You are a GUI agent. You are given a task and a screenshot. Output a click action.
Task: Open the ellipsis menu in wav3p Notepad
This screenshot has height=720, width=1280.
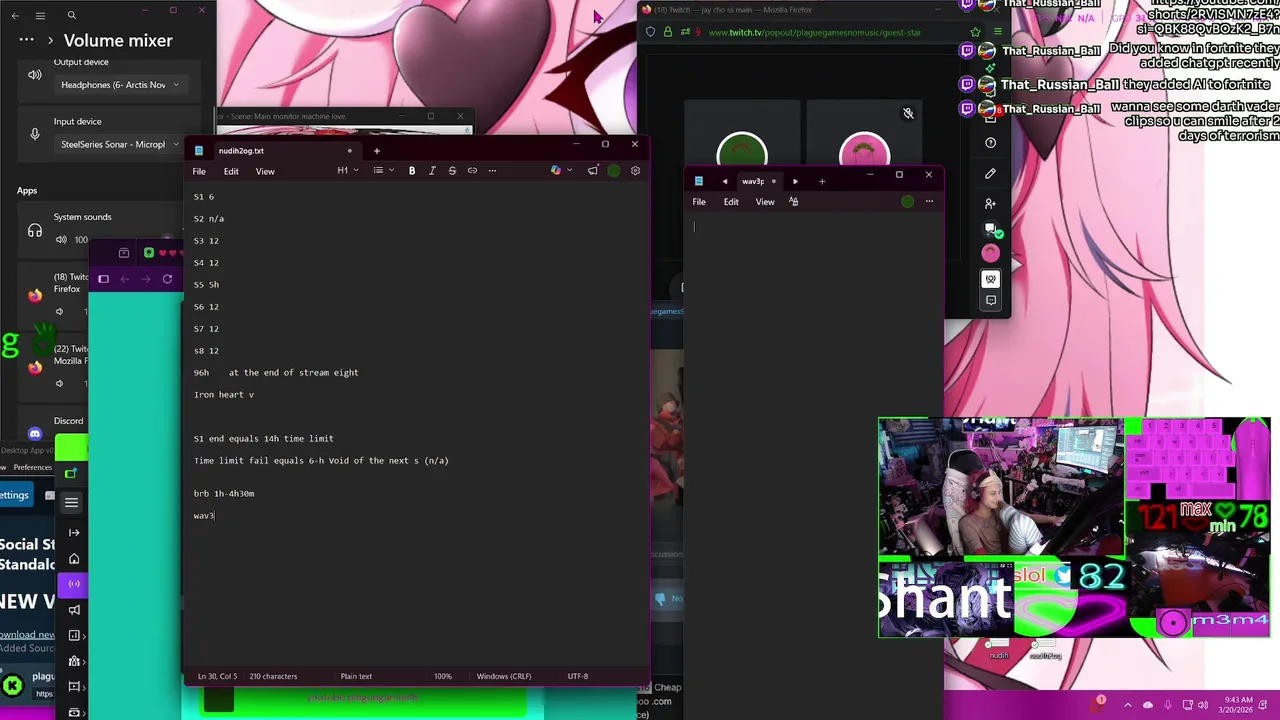pos(929,202)
